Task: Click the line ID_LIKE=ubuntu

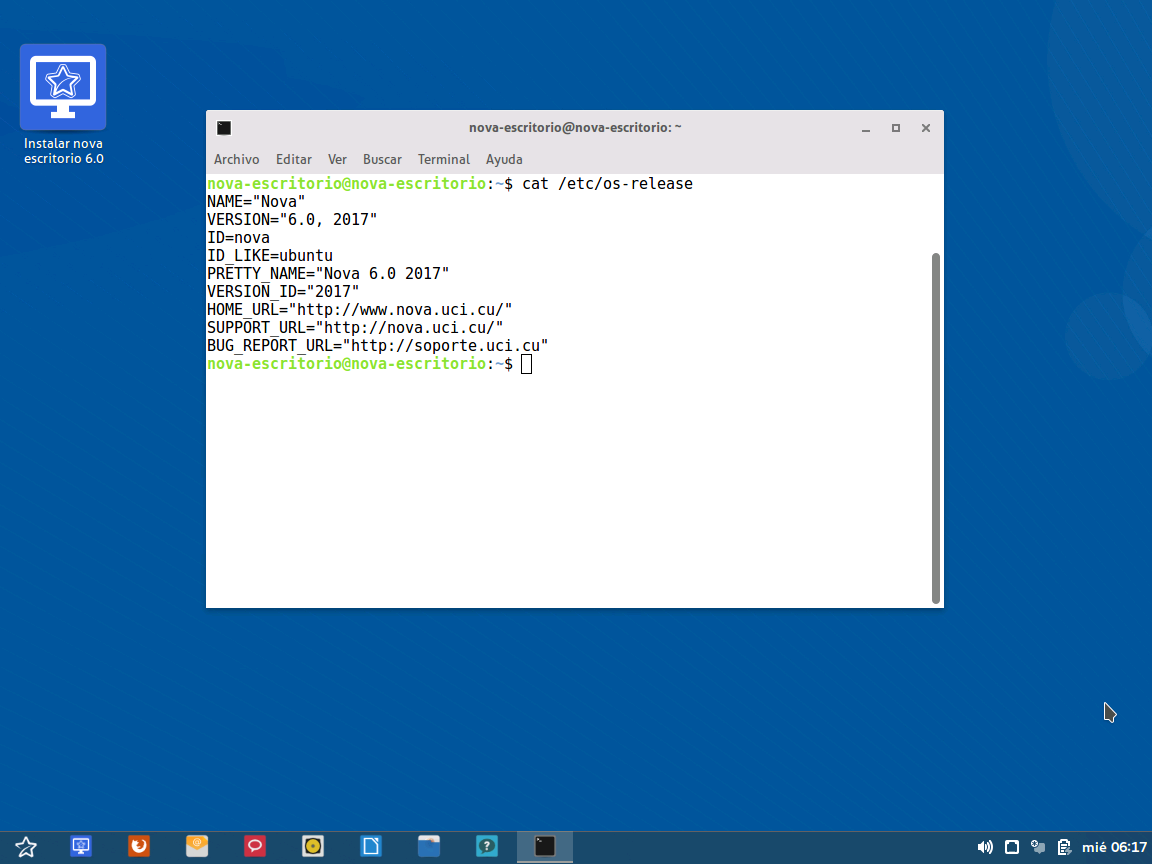Action: click(x=270, y=256)
